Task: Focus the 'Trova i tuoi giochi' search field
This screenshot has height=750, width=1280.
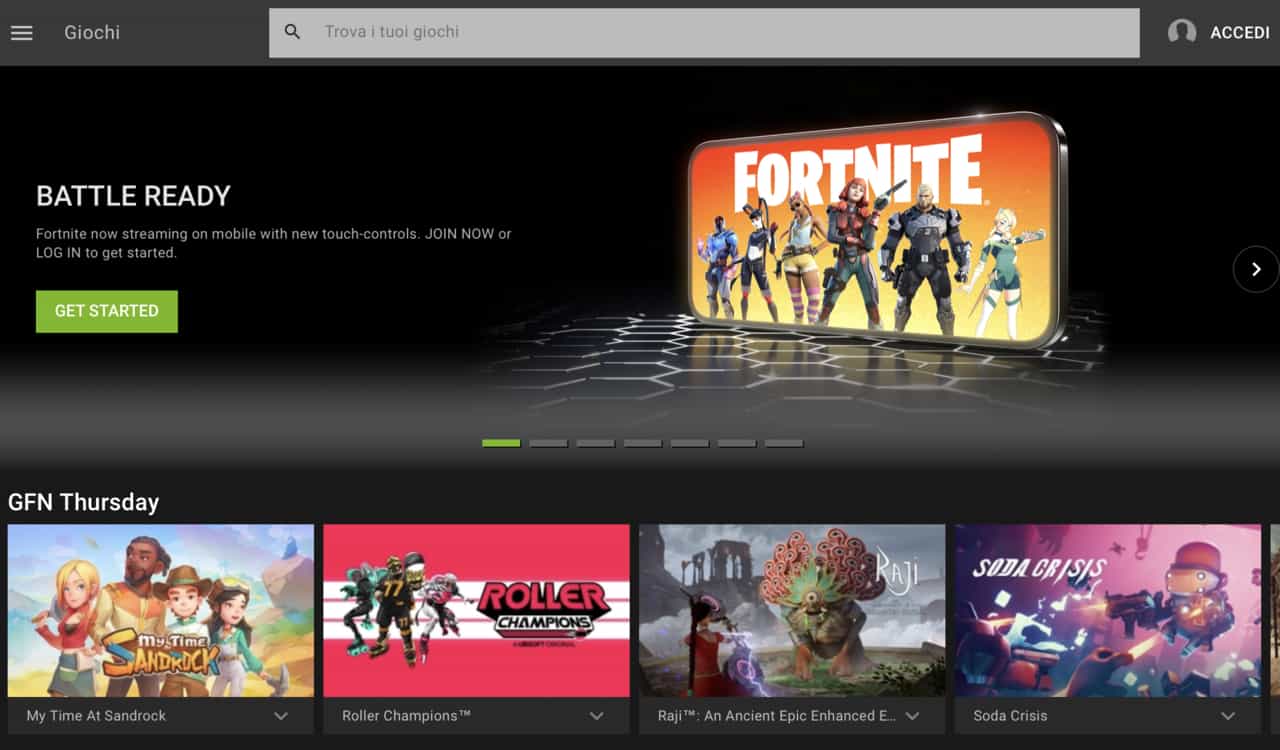Action: coord(720,32)
